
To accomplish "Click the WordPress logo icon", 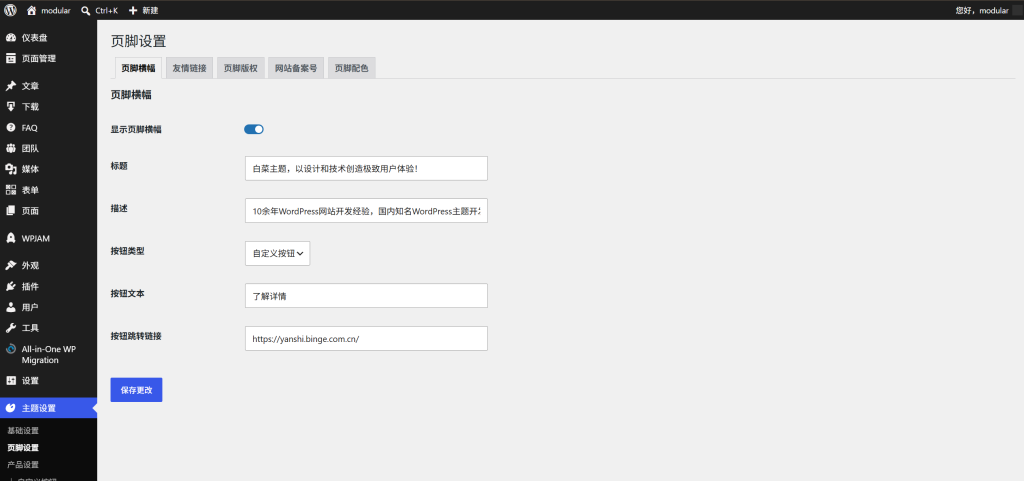I will click(10, 10).
